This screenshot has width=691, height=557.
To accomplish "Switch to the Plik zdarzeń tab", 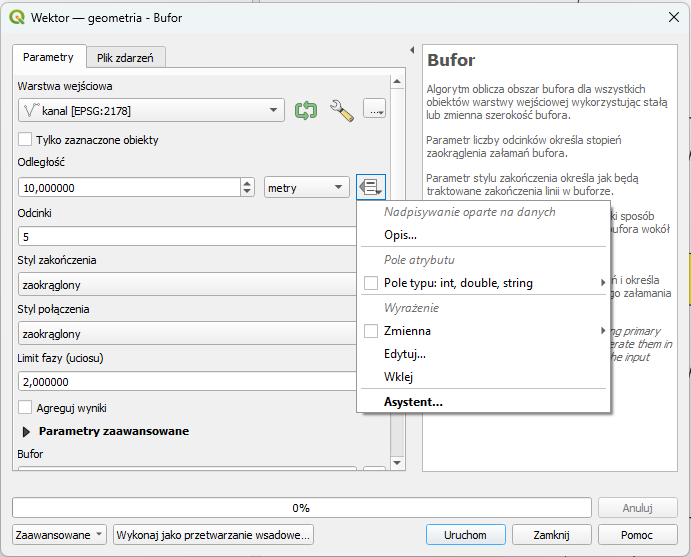I will (125, 58).
